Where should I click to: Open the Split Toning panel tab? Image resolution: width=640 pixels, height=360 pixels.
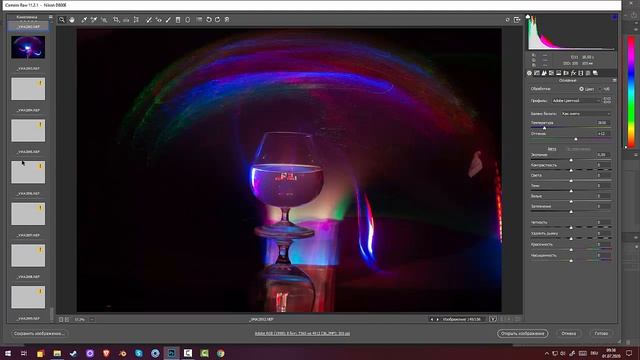click(559, 73)
